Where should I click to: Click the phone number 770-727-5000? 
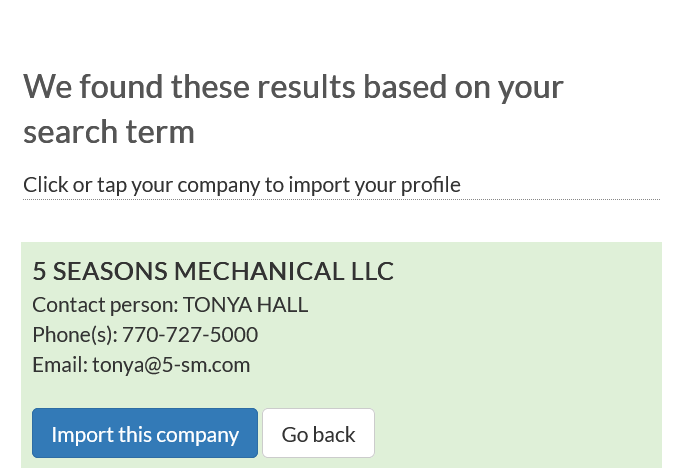190,335
